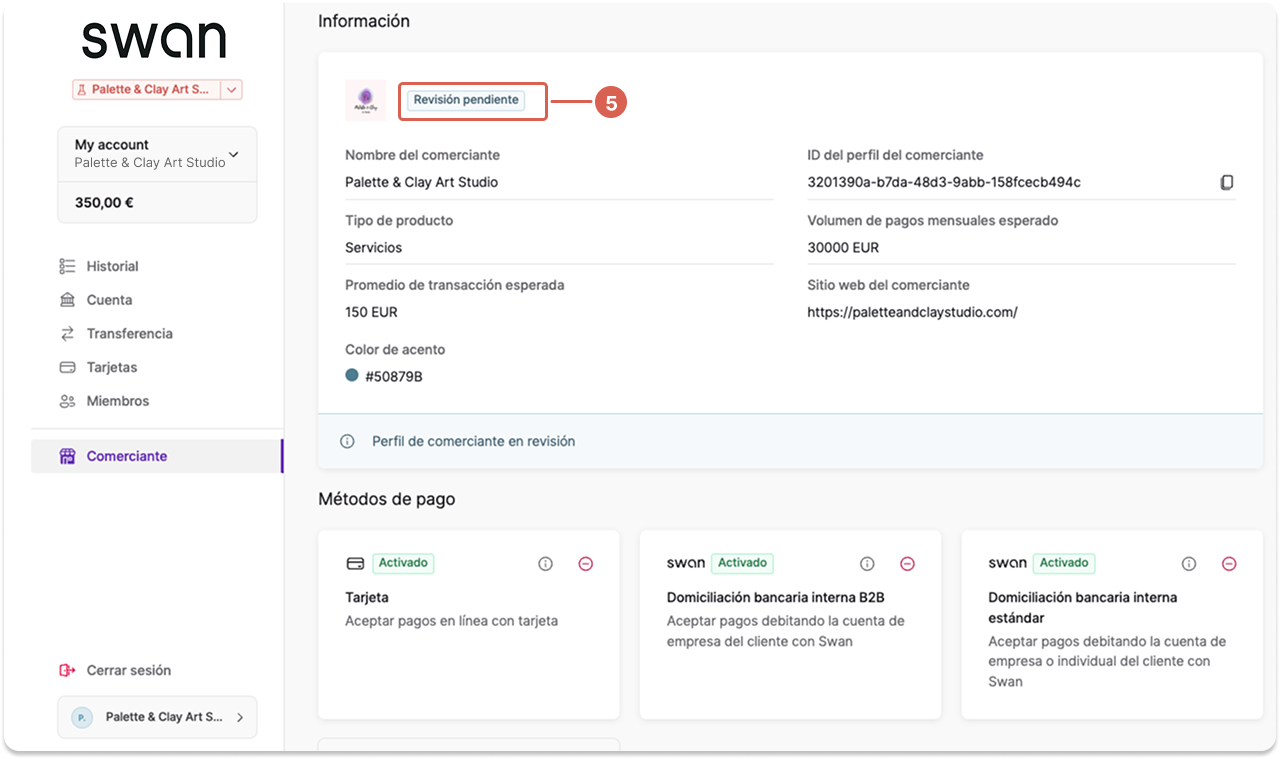
Task: Click the '30000 EUR' monthly volume value
Action: coord(843,247)
